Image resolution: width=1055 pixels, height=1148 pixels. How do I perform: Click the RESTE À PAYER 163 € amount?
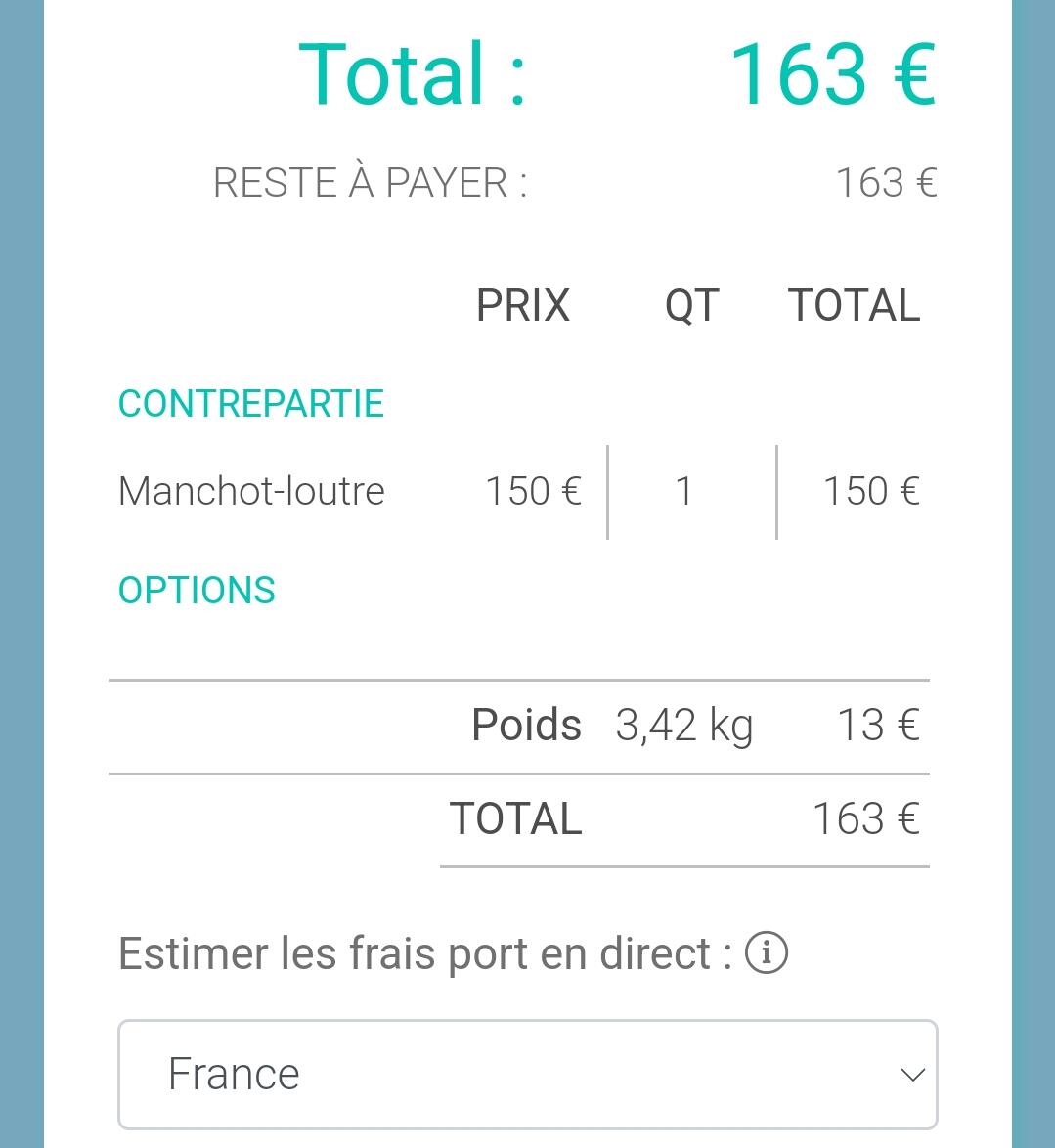pyautogui.click(x=886, y=183)
